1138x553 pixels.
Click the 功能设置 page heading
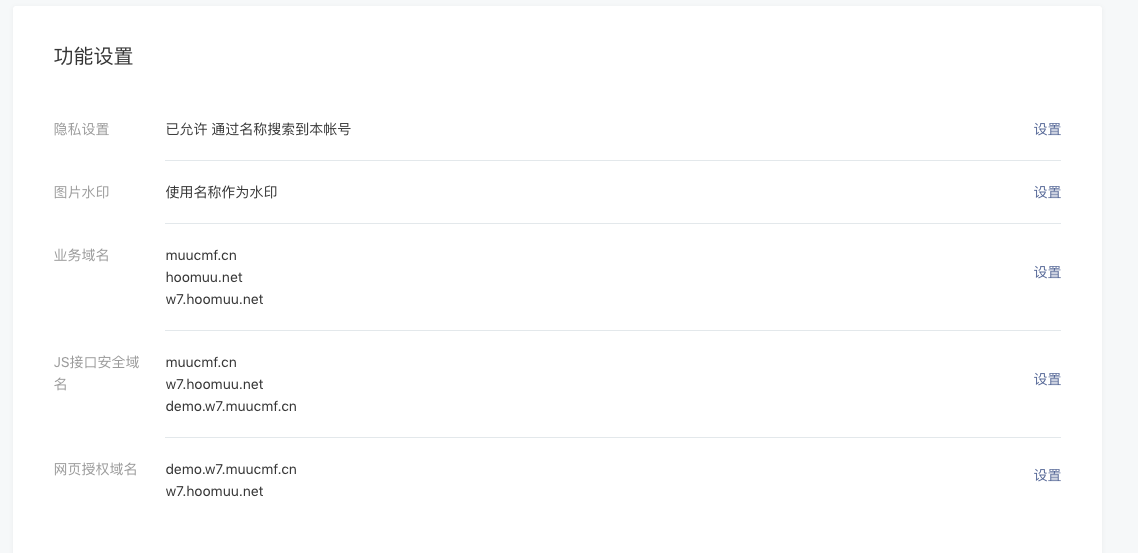point(94,57)
